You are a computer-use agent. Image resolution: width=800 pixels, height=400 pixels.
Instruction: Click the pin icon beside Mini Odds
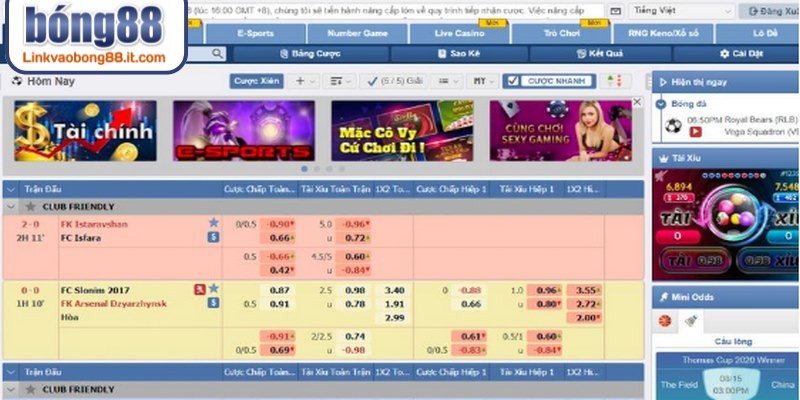(664, 297)
